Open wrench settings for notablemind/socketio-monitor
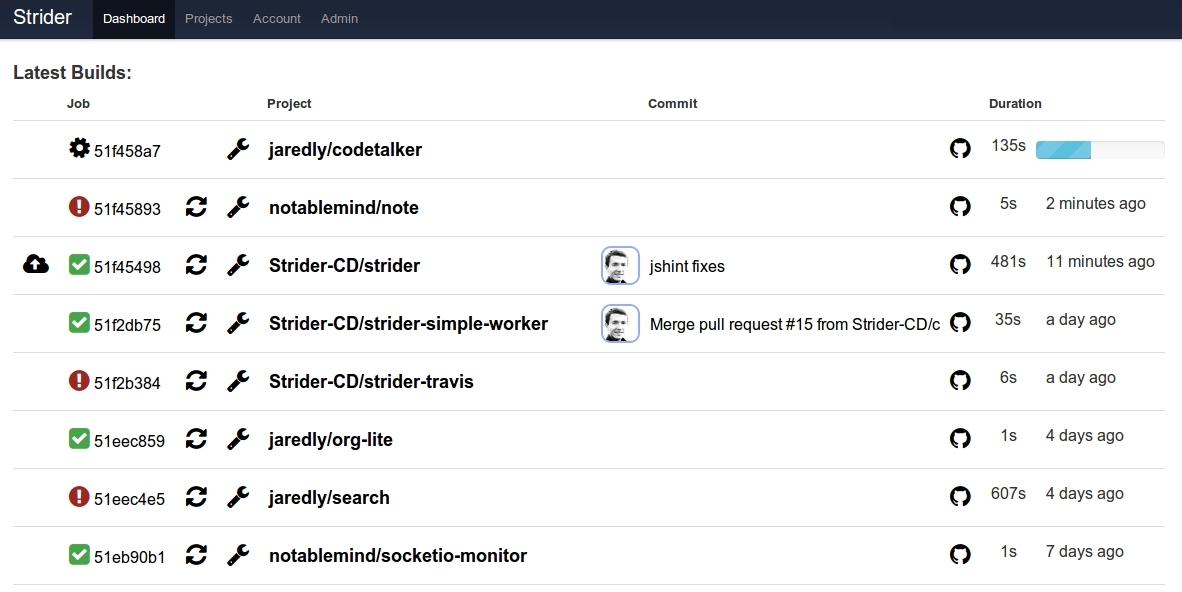This screenshot has height=592, width=1182. (x=238, y=555)
